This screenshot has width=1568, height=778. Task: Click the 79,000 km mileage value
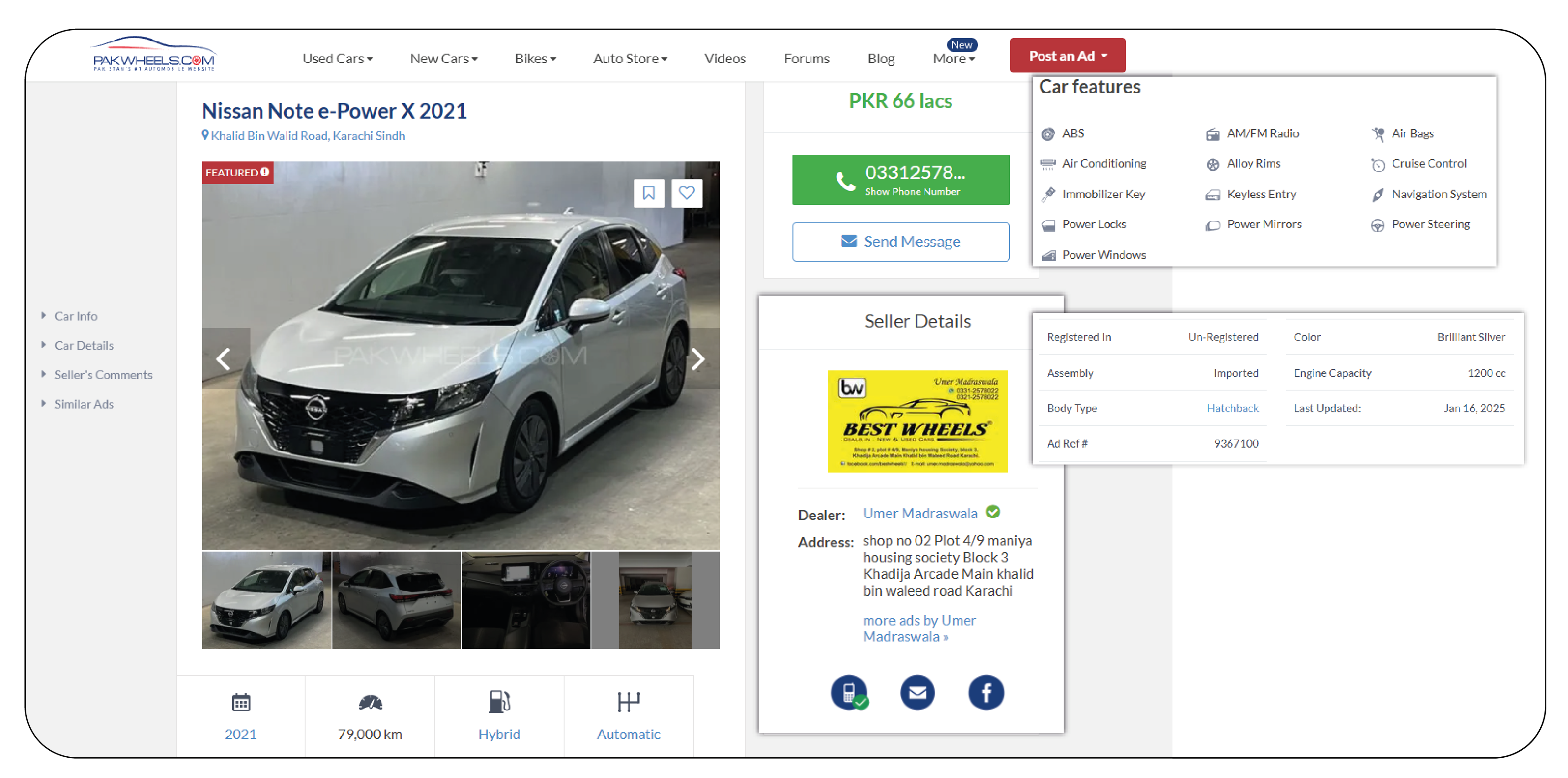[370, 734]
